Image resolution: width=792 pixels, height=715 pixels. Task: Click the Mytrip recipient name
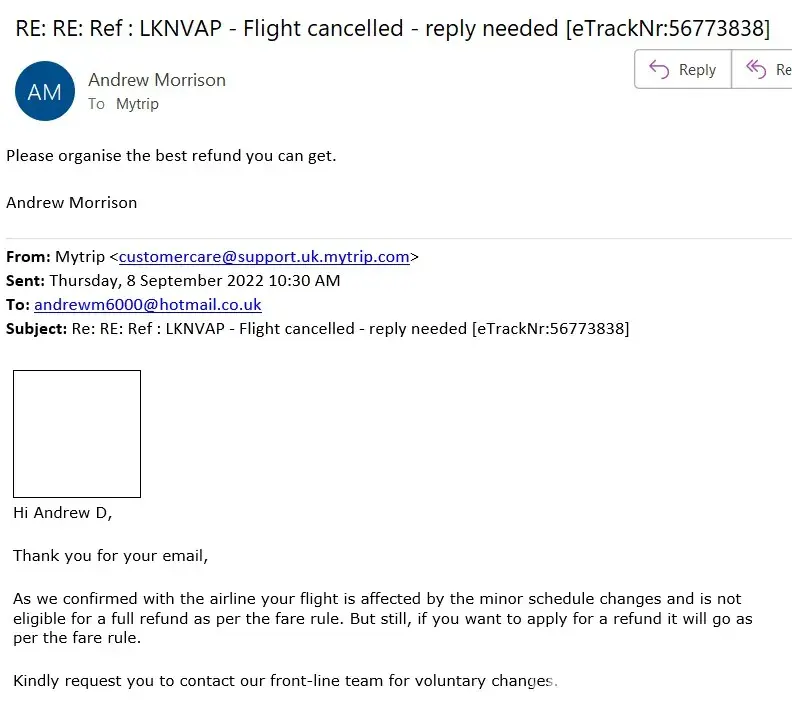(137, 104)
